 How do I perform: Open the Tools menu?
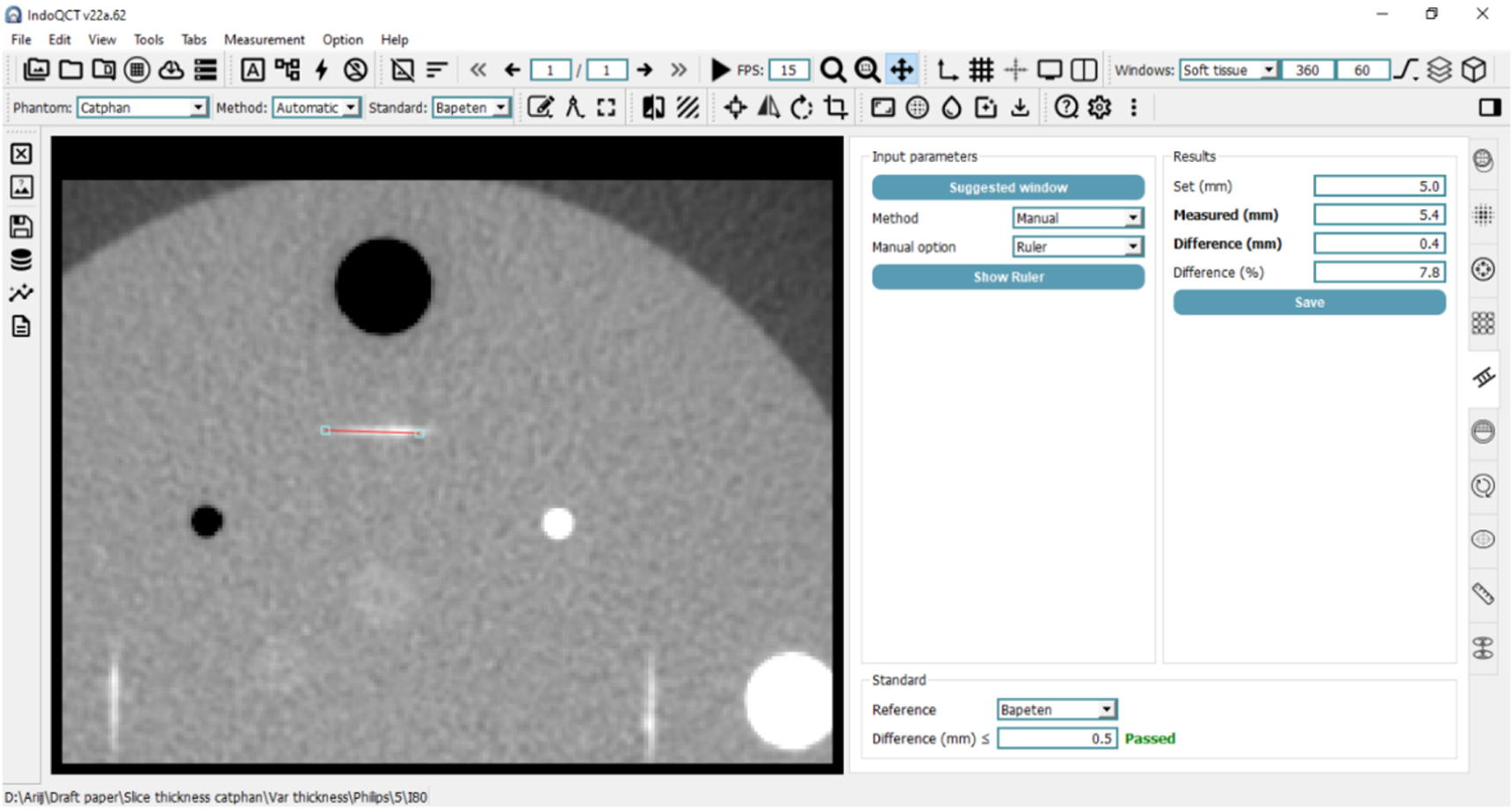pos(148,40)
